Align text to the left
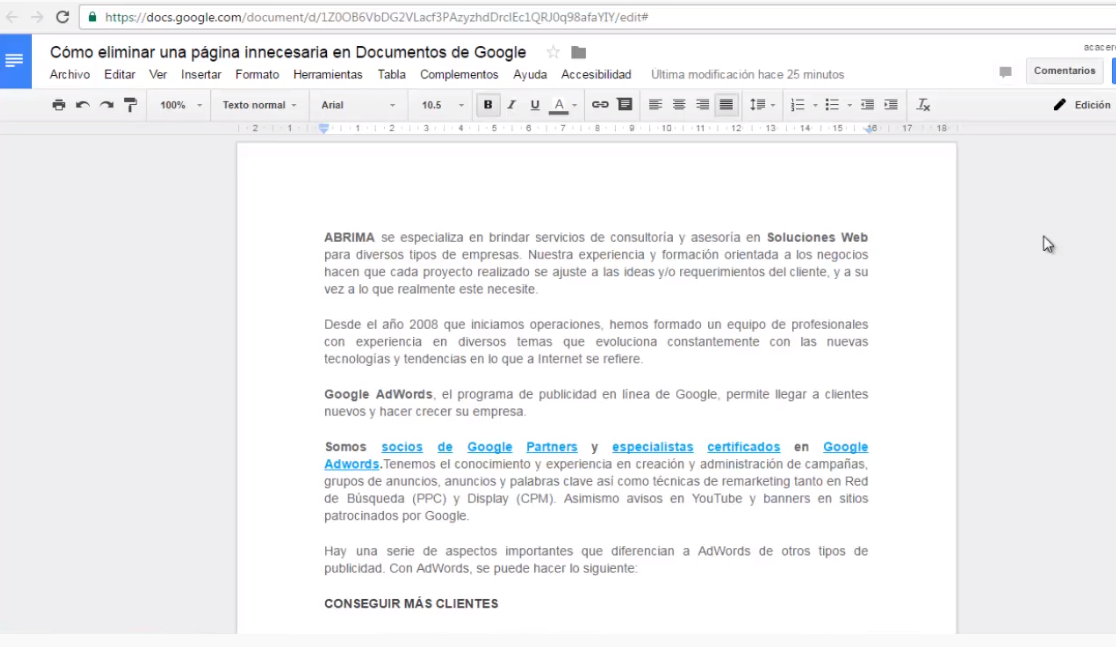1116x647 pixels. click(x=656, y=105)
